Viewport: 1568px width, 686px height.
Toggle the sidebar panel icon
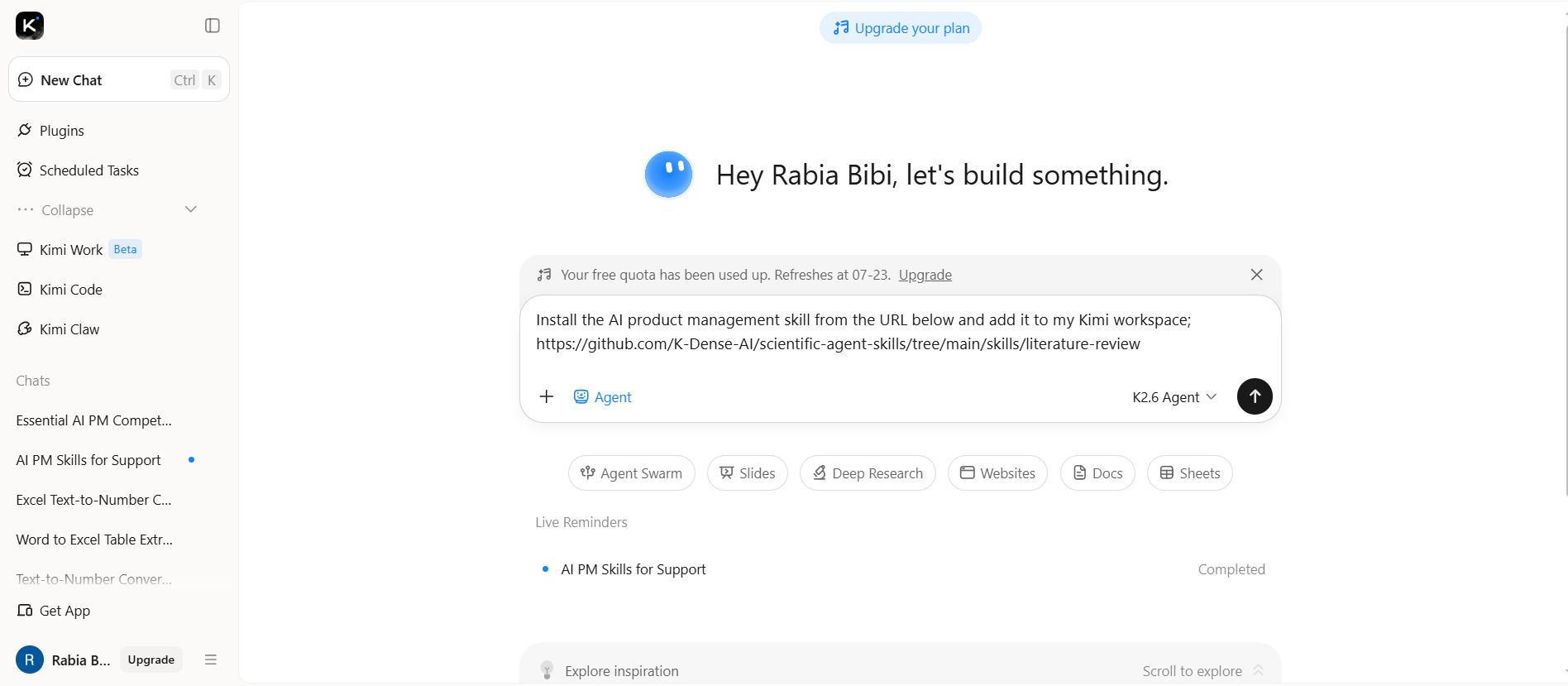coord(213,26)
